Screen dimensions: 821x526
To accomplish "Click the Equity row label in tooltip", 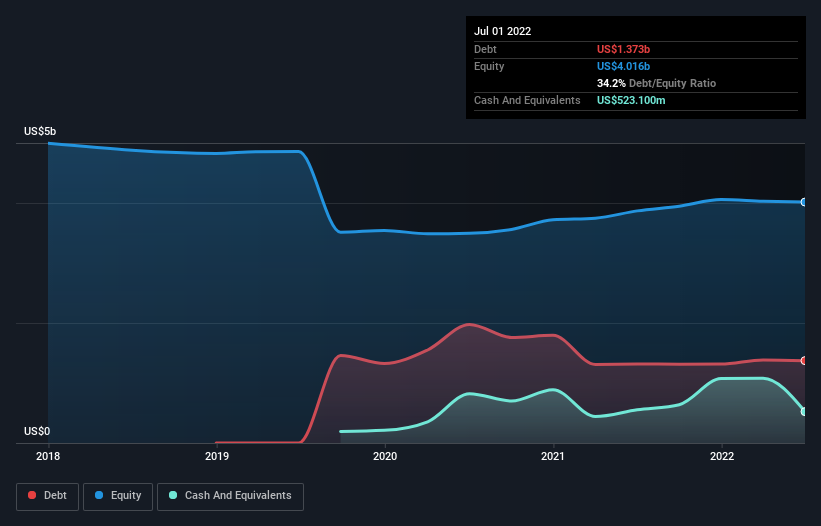I will click(489, 66).
